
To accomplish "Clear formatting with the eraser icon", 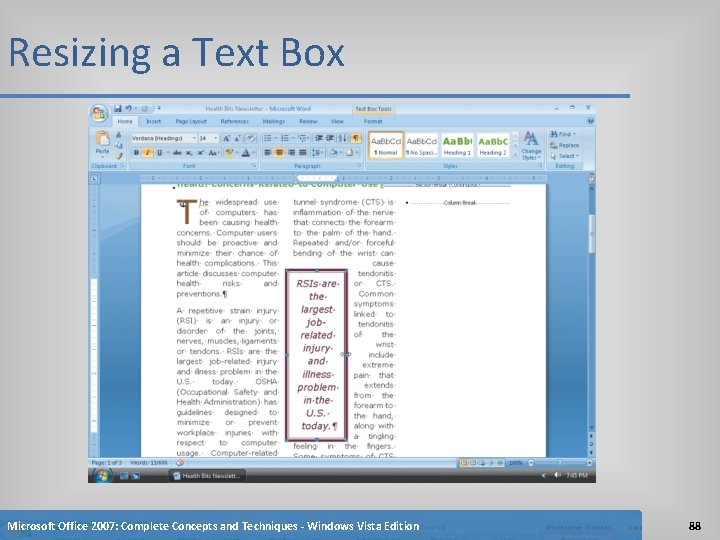I will (x=251, y=138).
